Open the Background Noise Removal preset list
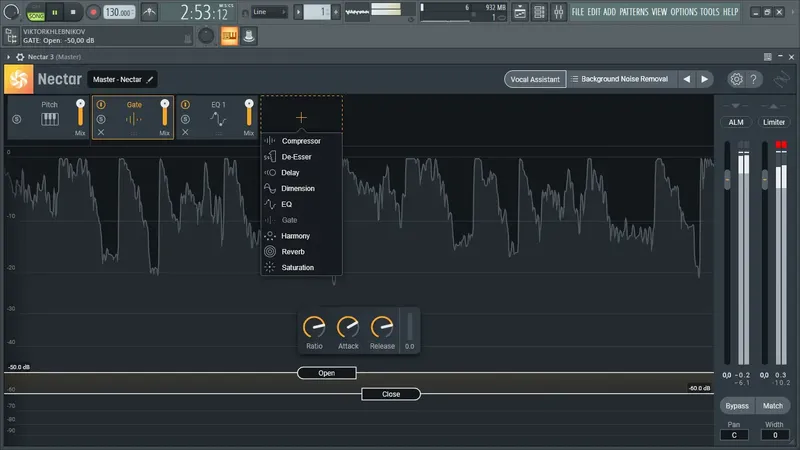The height and width of the screenshot is (450, 800). (x=622, y=79)
